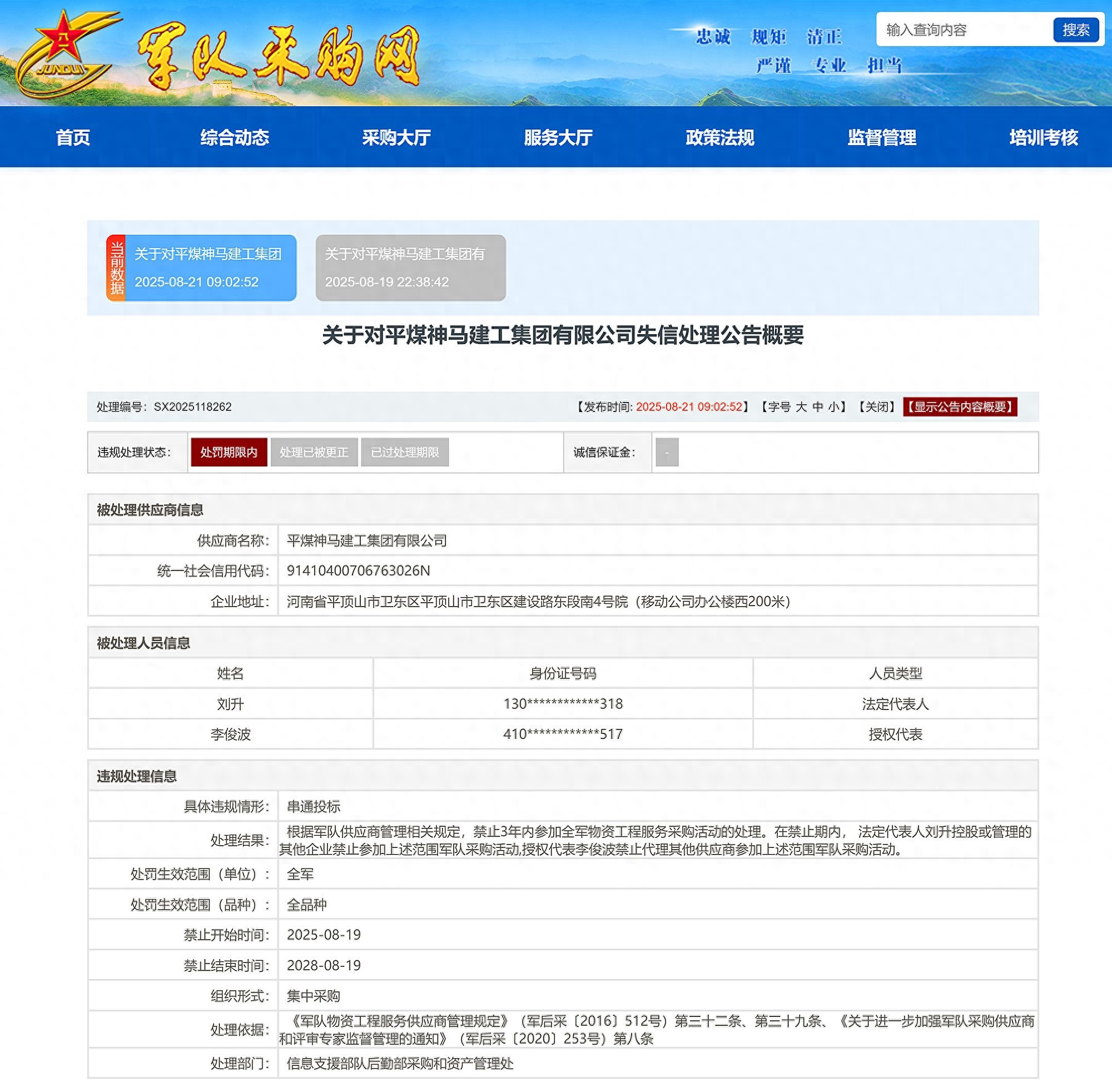Click the 集中采购 organization form value
This screenshot has height=1092, width=1112.
314,996
